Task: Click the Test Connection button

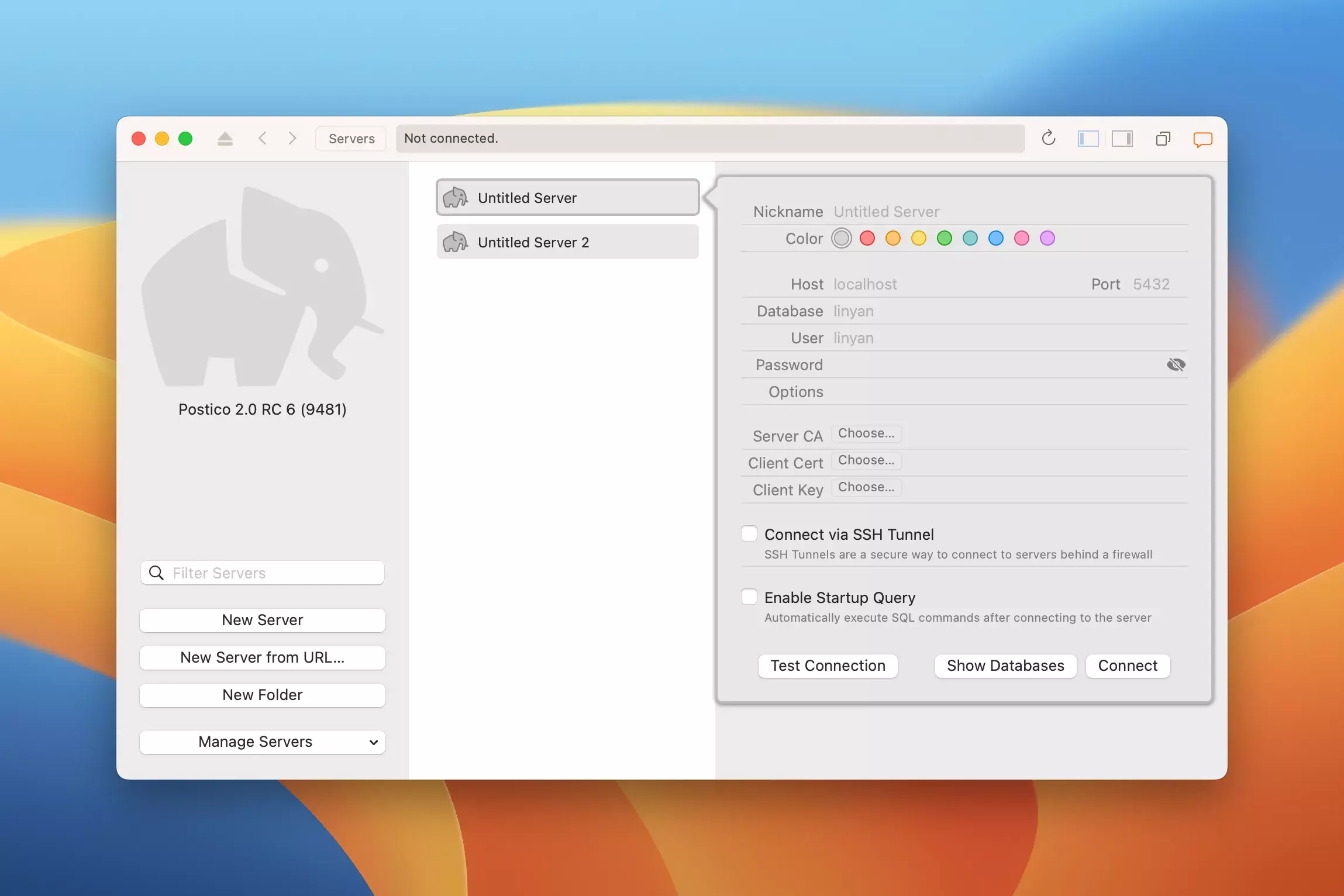Action: [828, 666]
